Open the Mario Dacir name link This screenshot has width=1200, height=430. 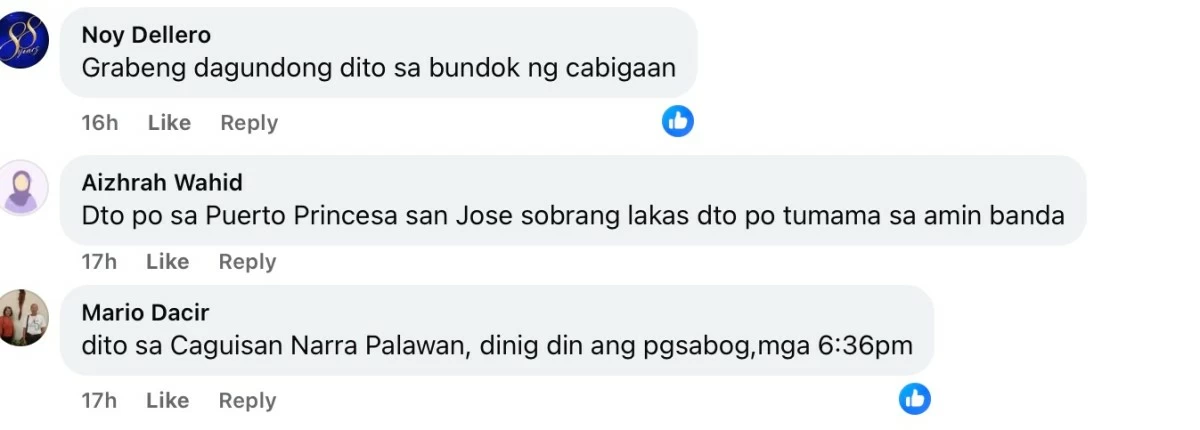coord(145,313)
